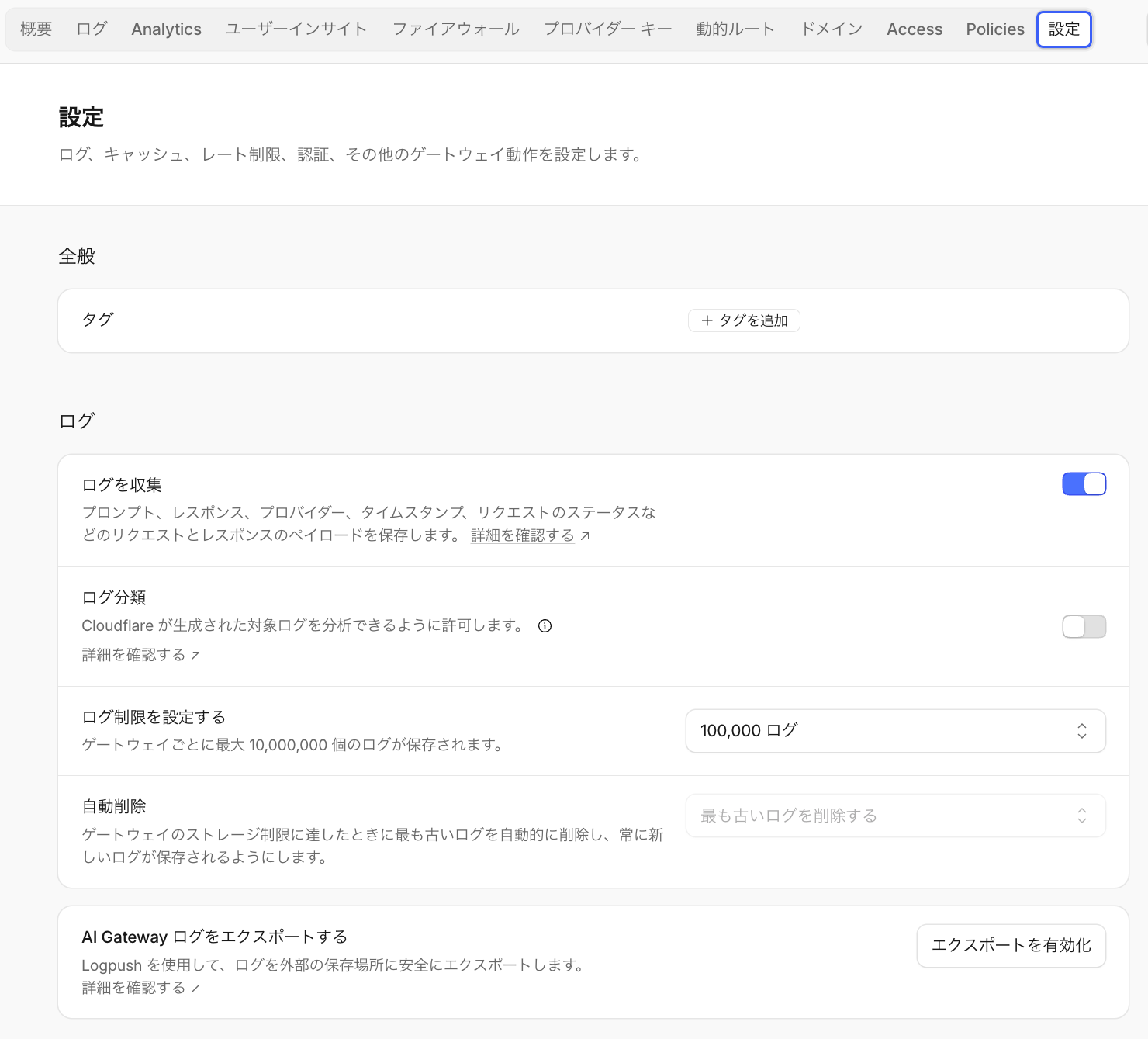Screen dimensions: 1148x1039
Task: Click external-link arrow after ログを収集 details link
Action: coord(585,536)
